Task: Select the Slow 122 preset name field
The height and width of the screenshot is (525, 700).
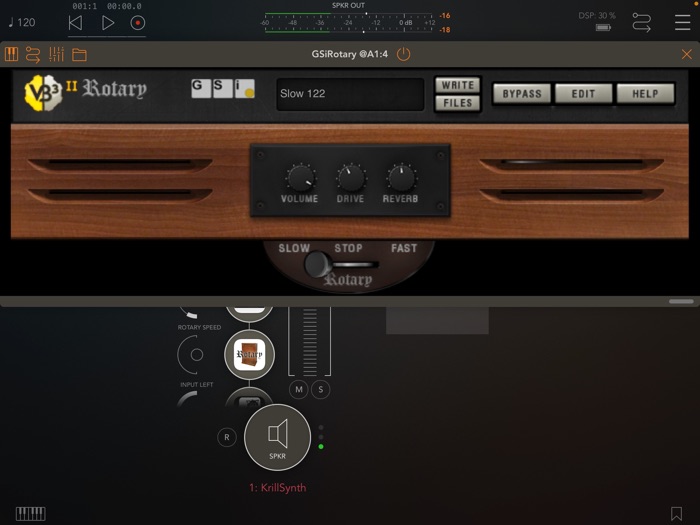Action: click(350, 94)
